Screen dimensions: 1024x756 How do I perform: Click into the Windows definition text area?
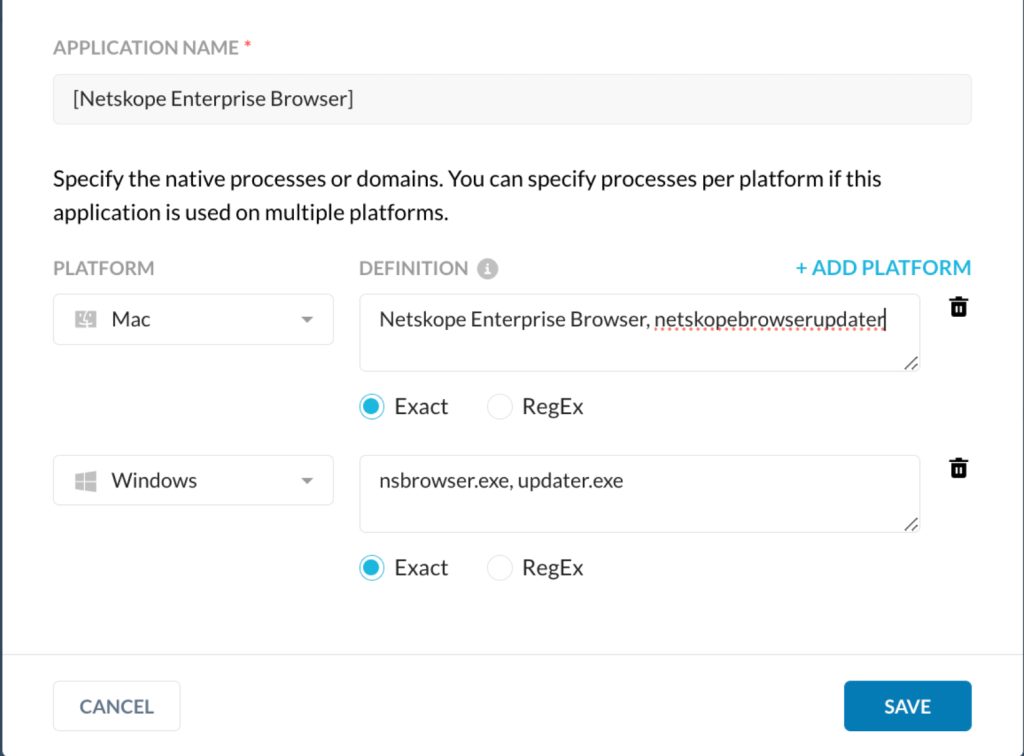(x=639, y=494)
